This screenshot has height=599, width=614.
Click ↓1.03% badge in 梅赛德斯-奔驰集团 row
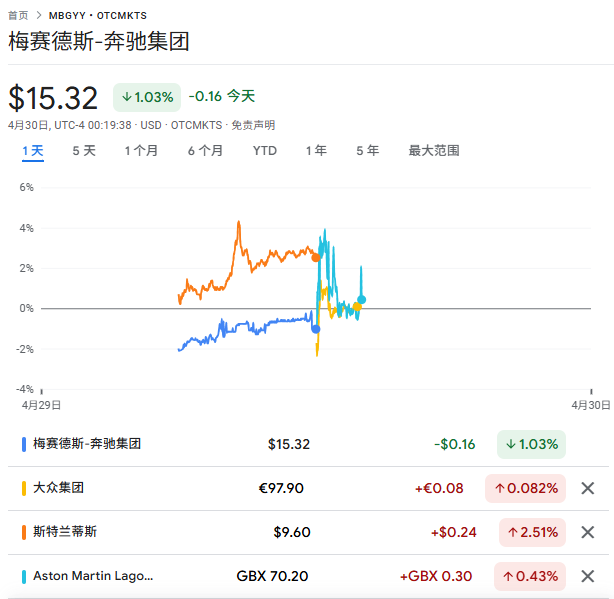[x=531, y=444]
